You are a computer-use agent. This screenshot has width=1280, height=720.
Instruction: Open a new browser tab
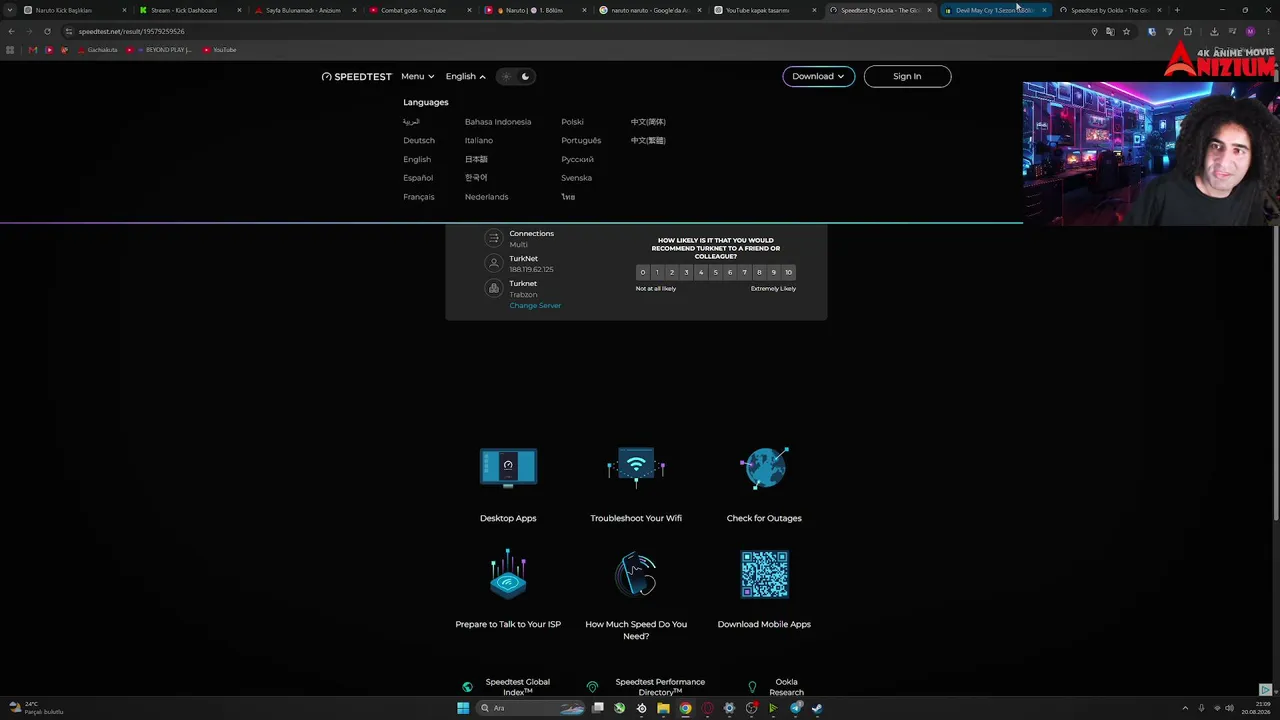[1177, 10]
